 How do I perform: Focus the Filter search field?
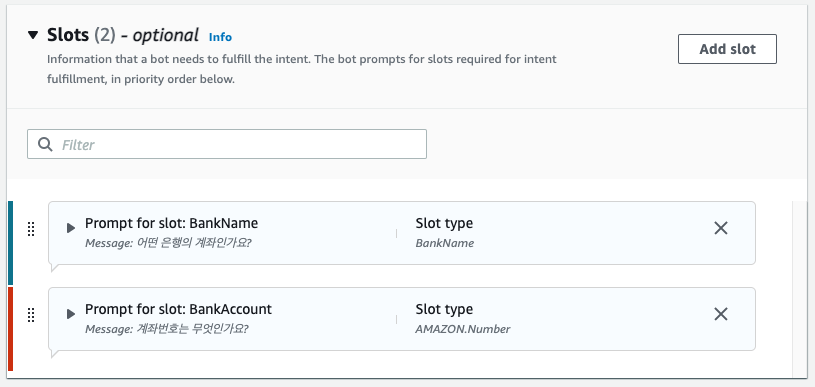click(227, 144)
